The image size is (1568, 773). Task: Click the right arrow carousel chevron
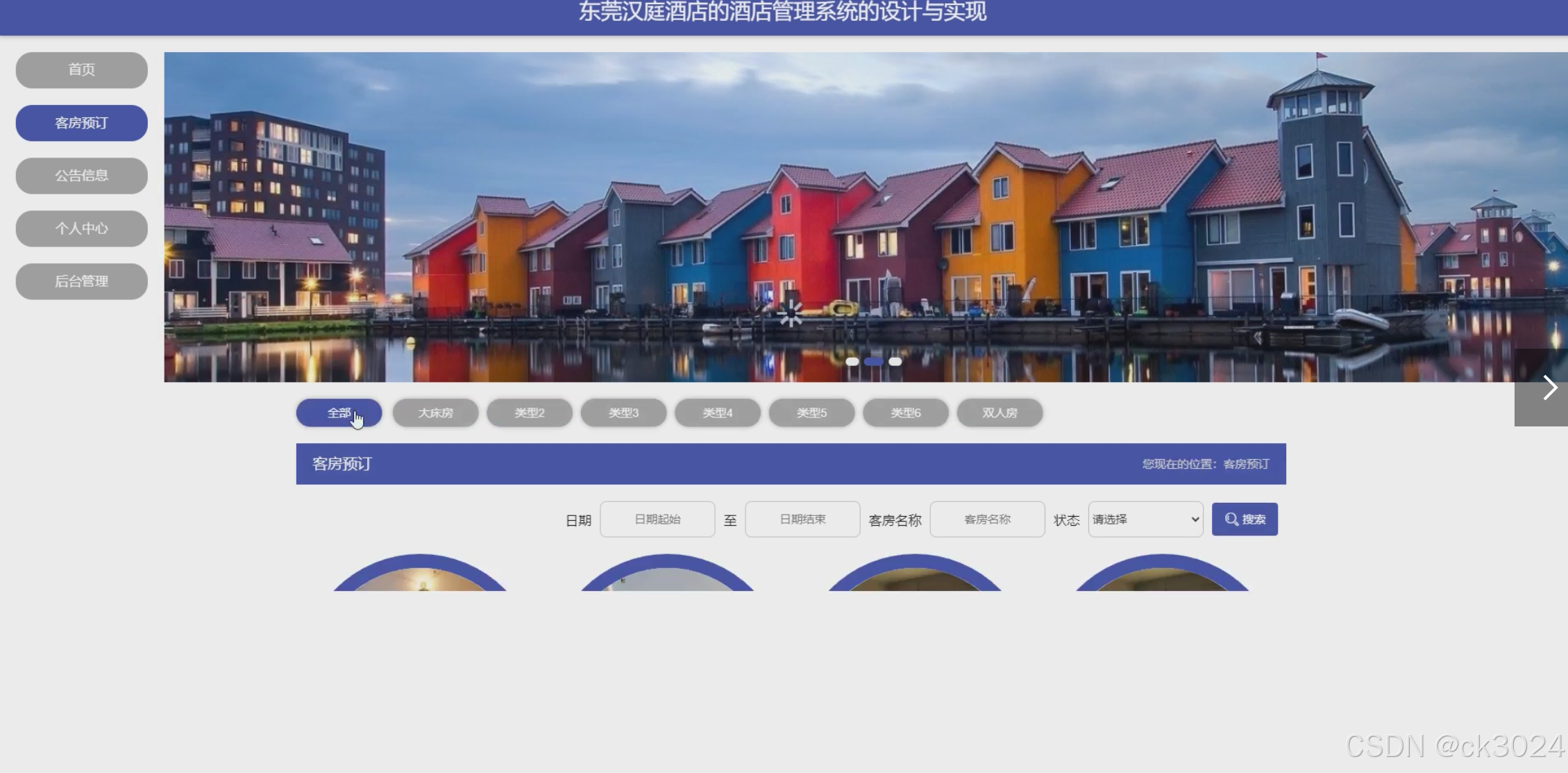(1549, 388)
